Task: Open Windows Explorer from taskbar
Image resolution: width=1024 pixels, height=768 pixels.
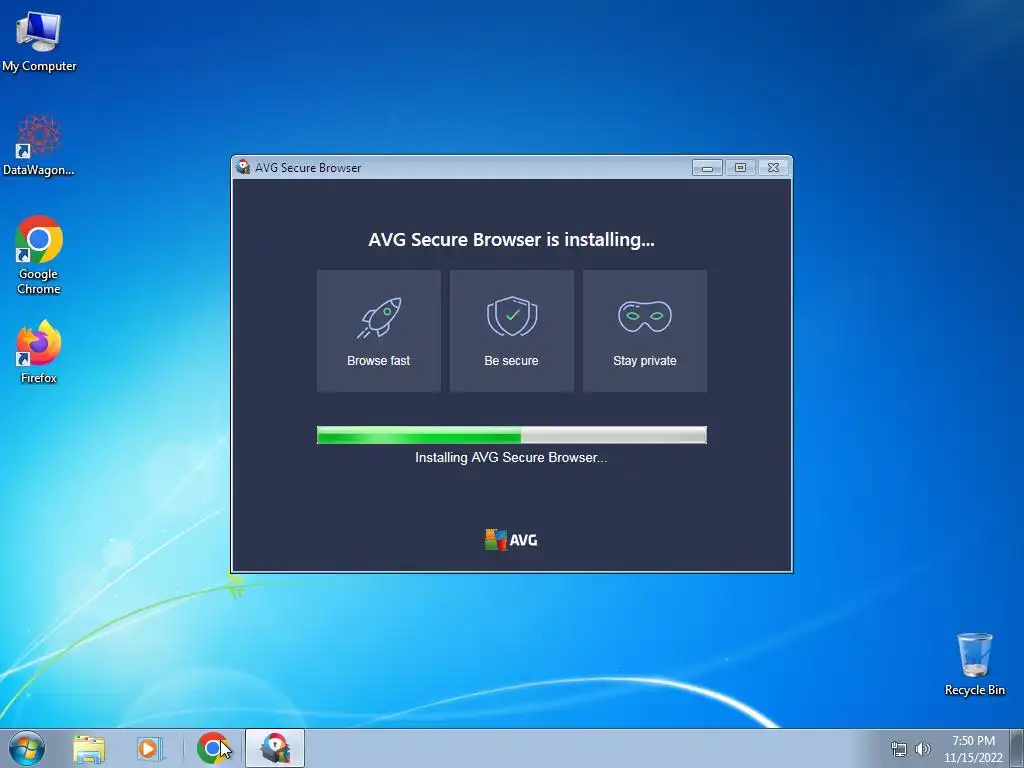Action: (x=89, y=749)
